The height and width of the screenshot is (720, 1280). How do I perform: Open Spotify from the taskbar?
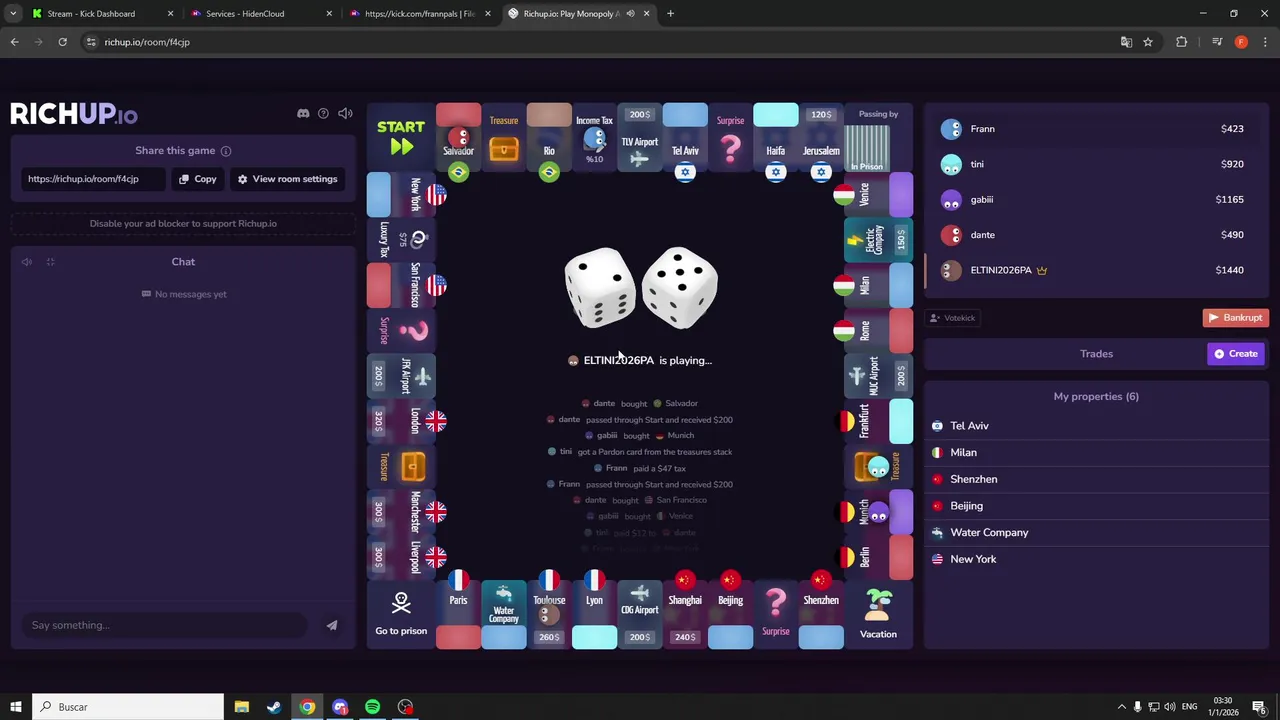[x=372, y=707]
